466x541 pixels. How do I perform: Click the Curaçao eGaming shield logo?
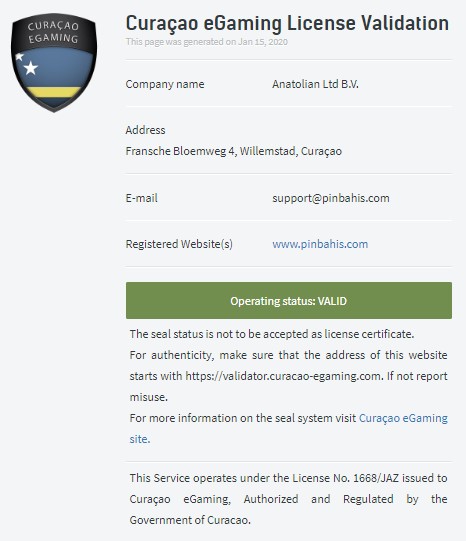pos(54,62)
